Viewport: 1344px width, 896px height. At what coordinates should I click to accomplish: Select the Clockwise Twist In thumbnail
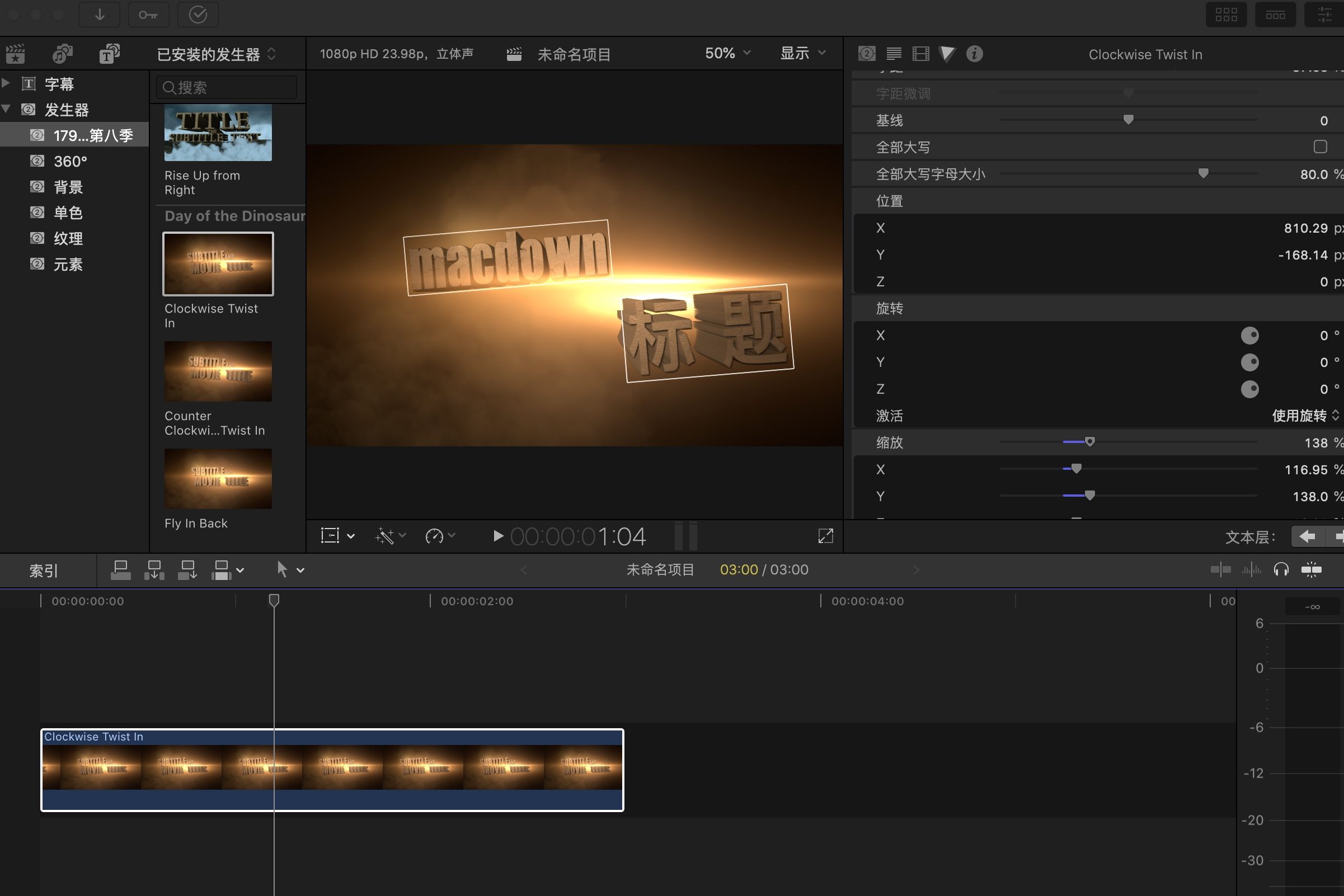coord(218,263)
